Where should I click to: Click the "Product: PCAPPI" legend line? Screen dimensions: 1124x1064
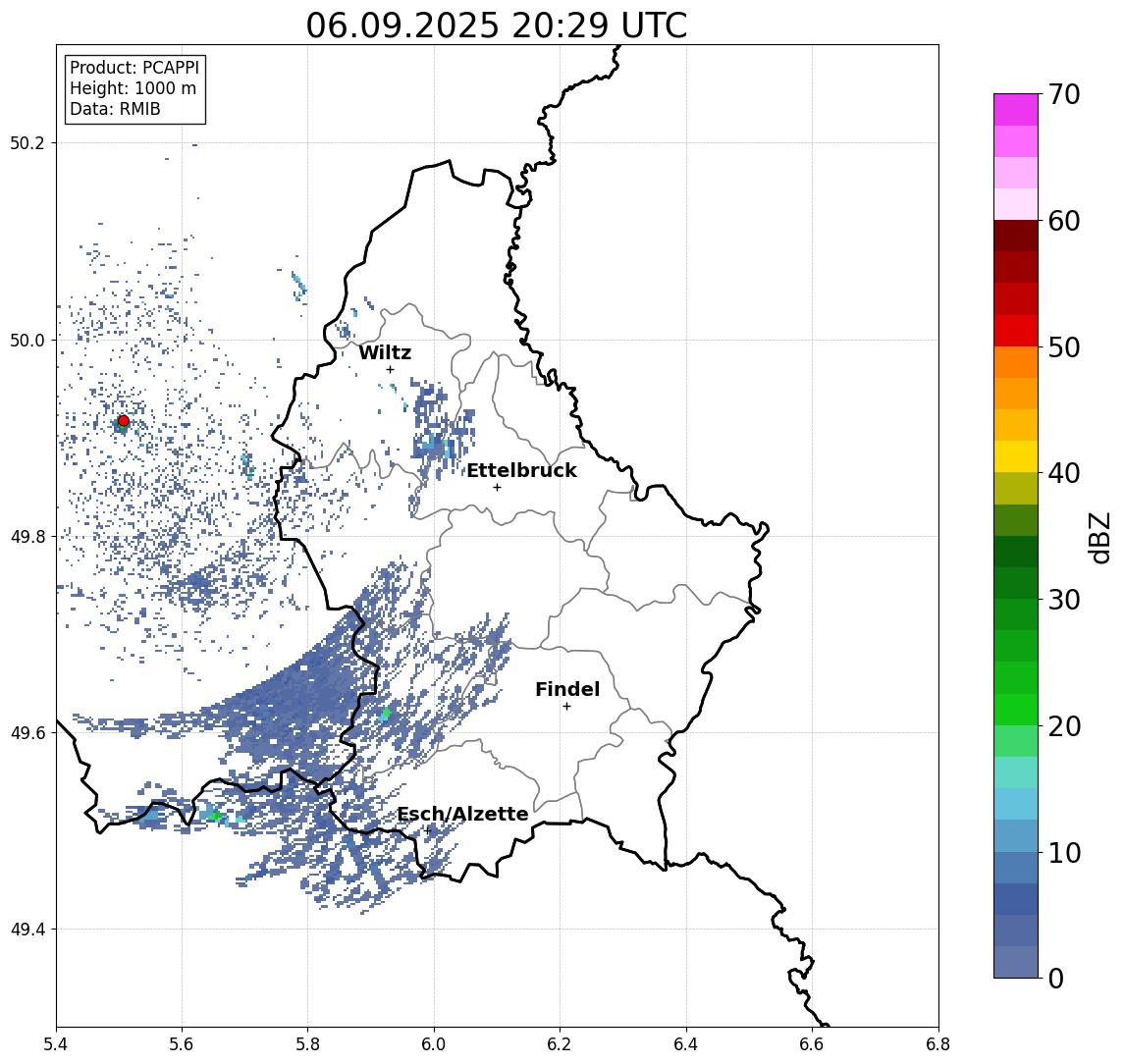134,68
